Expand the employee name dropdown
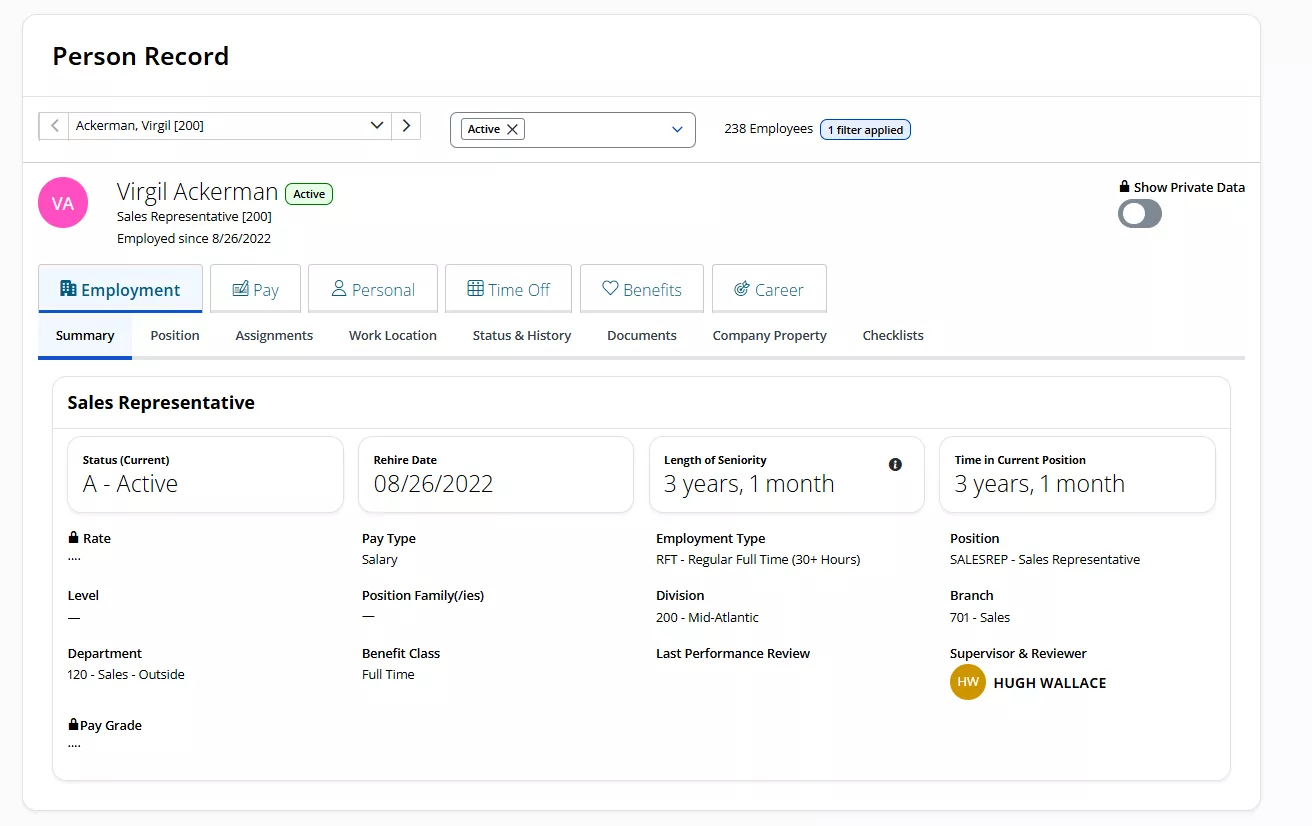Viewport: 1312px width, 826px height. pyautogui.click(x=377, y=126)
